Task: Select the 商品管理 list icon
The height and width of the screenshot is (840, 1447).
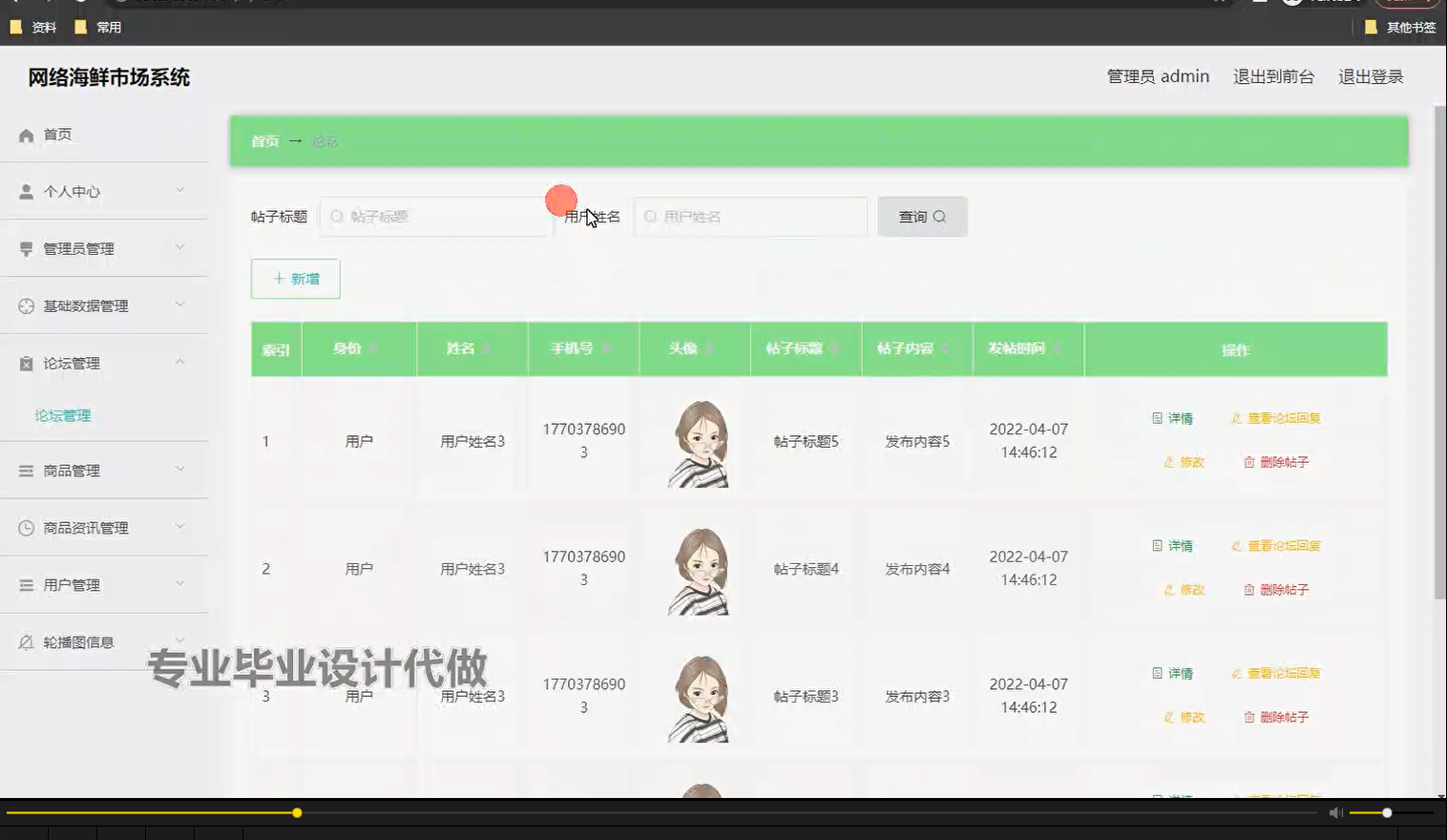Action: (x=26, y=469)
